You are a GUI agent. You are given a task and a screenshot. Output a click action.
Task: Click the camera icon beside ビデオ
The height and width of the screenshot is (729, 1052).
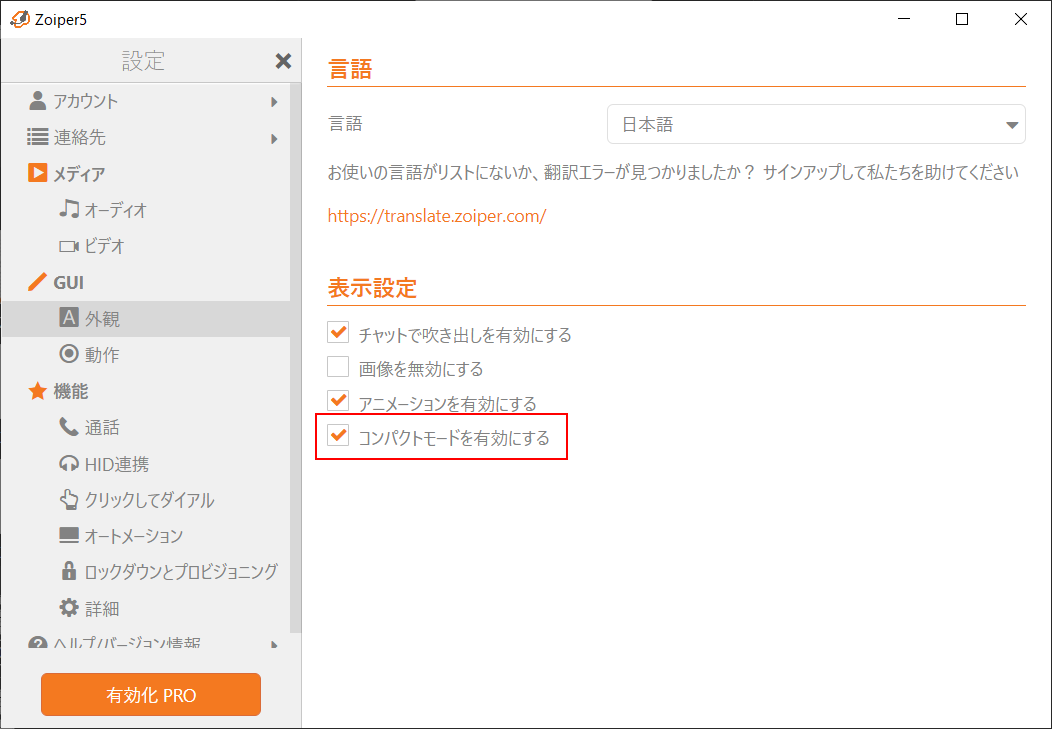(x=68, y=246)
